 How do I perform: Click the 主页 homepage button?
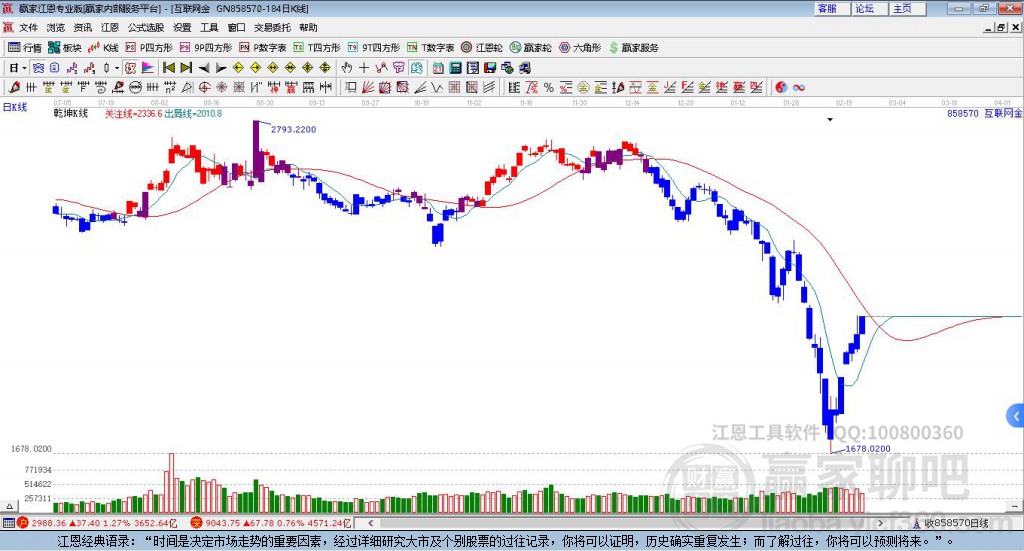pyautogui.click(x=908, y=8)
